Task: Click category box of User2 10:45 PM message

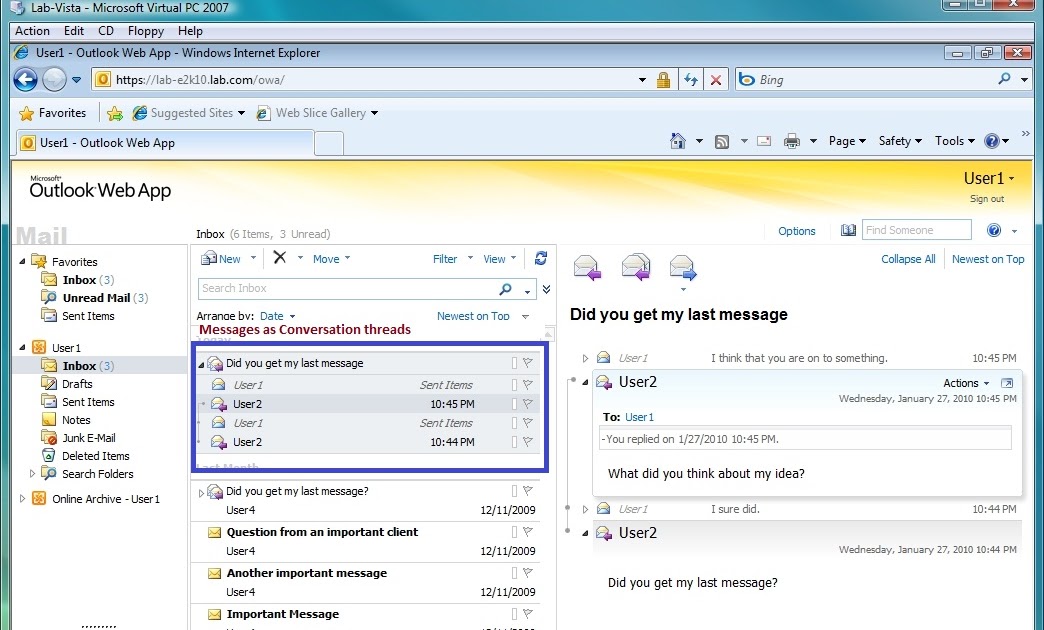Action: point(514,404)
